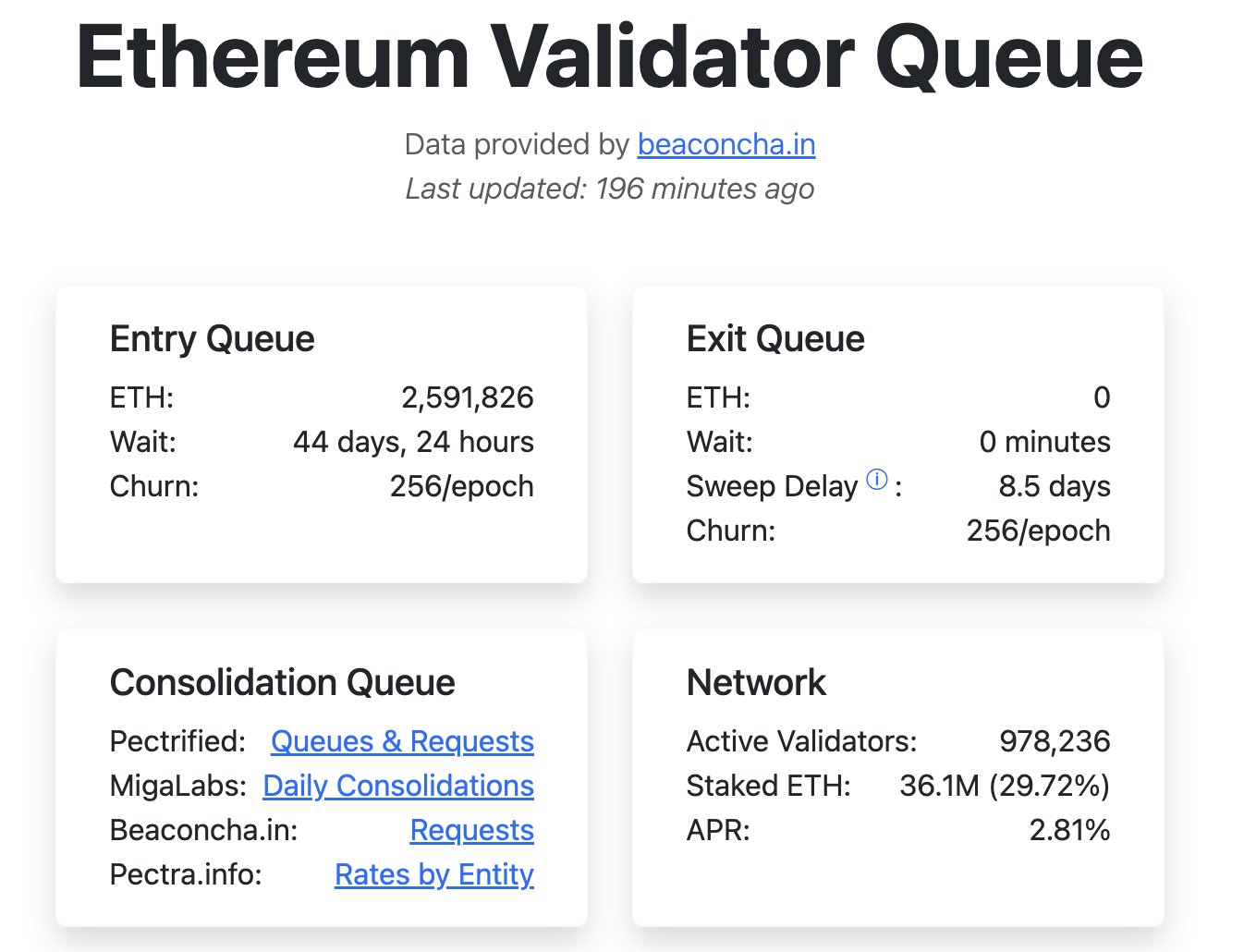The height and width of the screenshot is (952, 1244).
Task: Open the Beaconcha.in Requests link
Action: point(471,830)
